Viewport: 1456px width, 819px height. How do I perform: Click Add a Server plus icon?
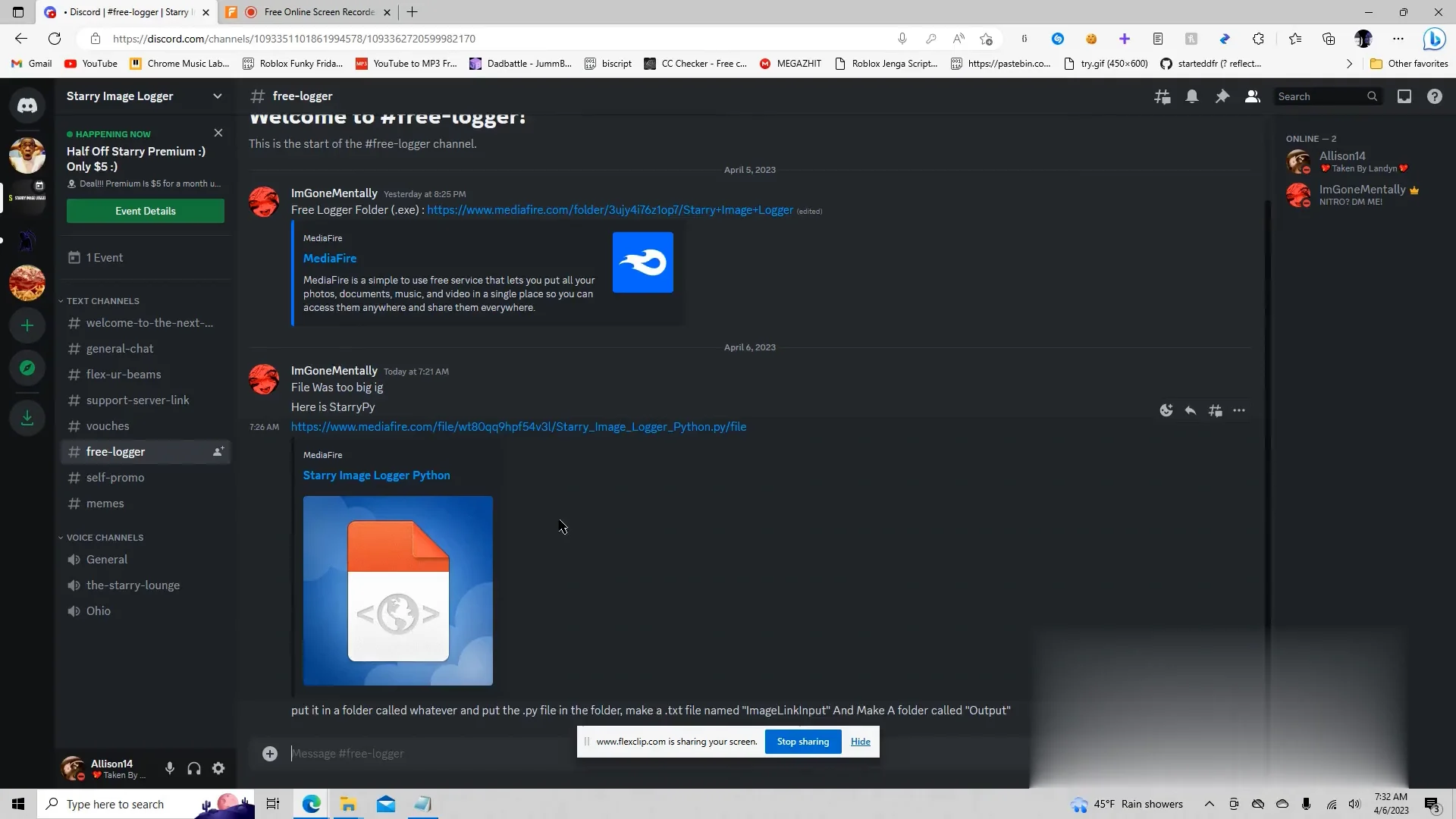click(27, 326)
